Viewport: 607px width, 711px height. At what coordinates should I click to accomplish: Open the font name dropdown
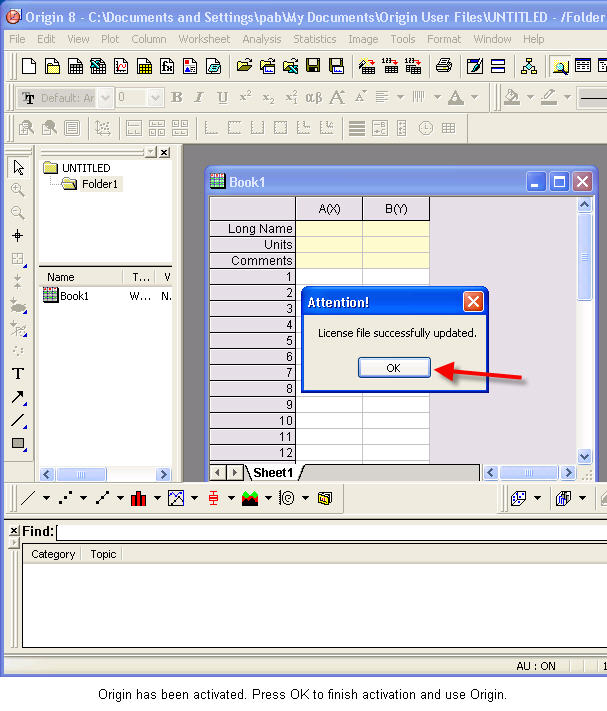coord(105,97)
